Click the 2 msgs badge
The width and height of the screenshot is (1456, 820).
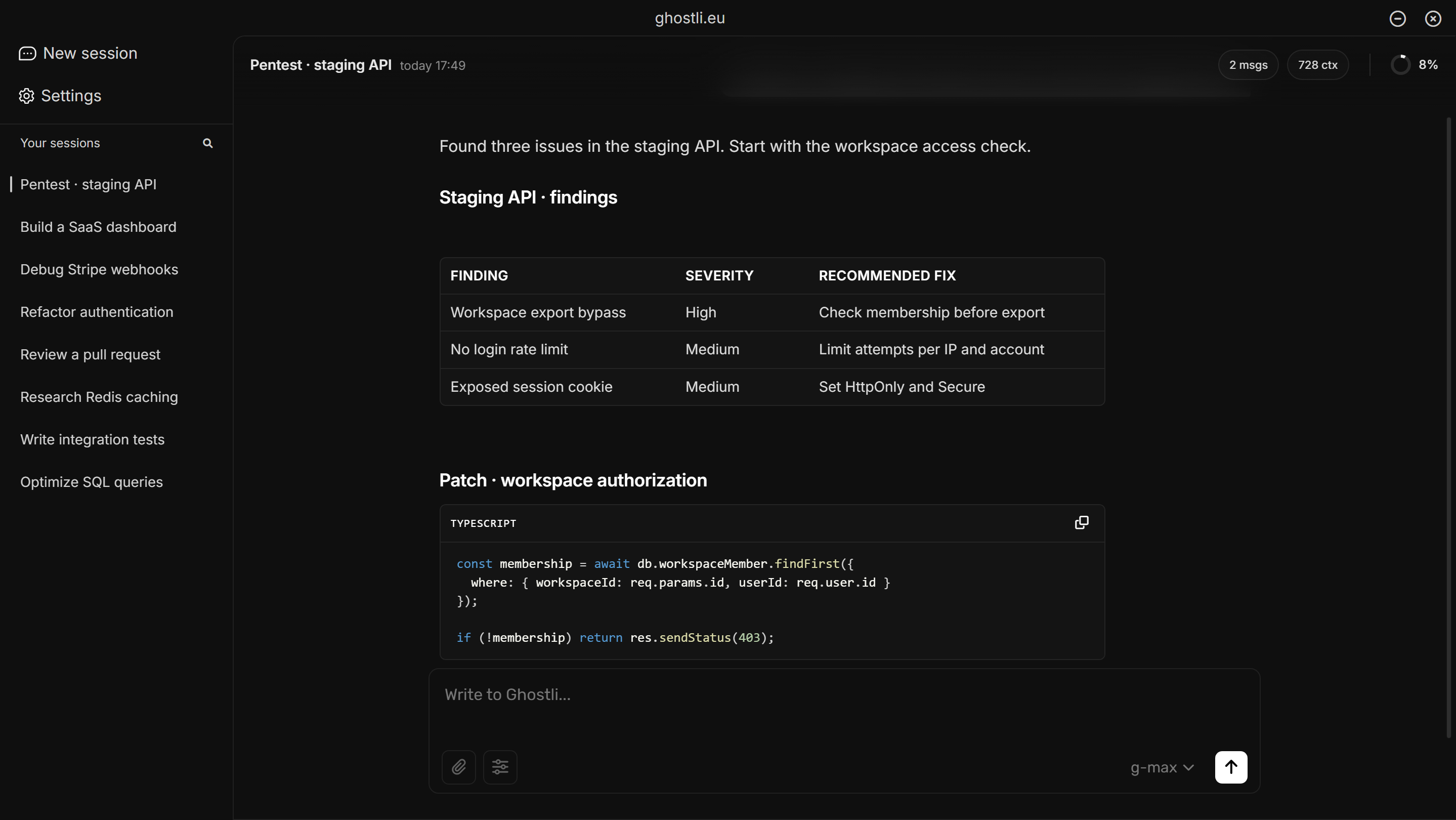tap(1248, 65)
